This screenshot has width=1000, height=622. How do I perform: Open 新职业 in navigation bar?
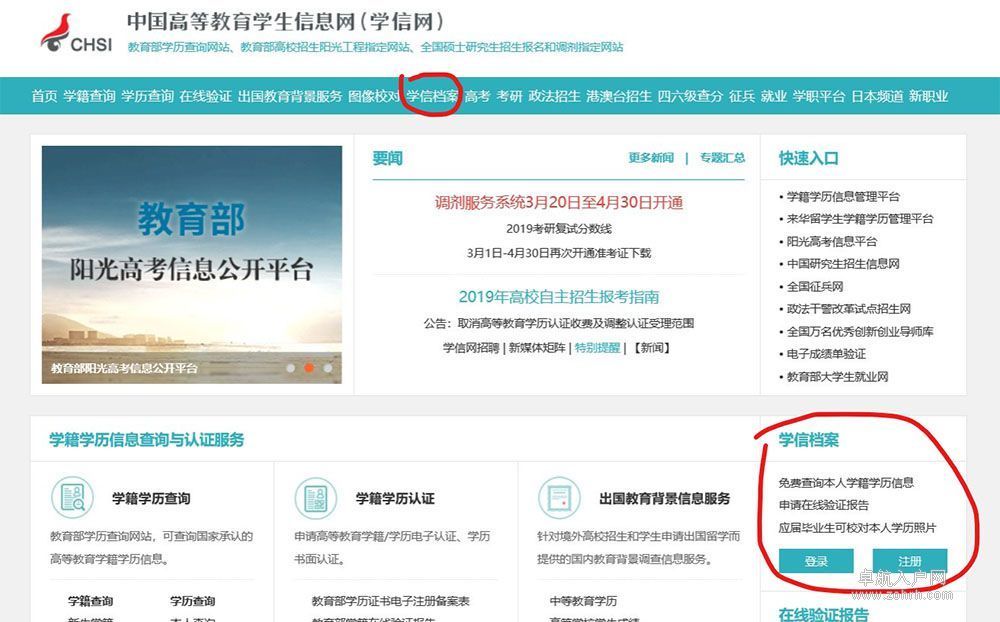[929, 96]
